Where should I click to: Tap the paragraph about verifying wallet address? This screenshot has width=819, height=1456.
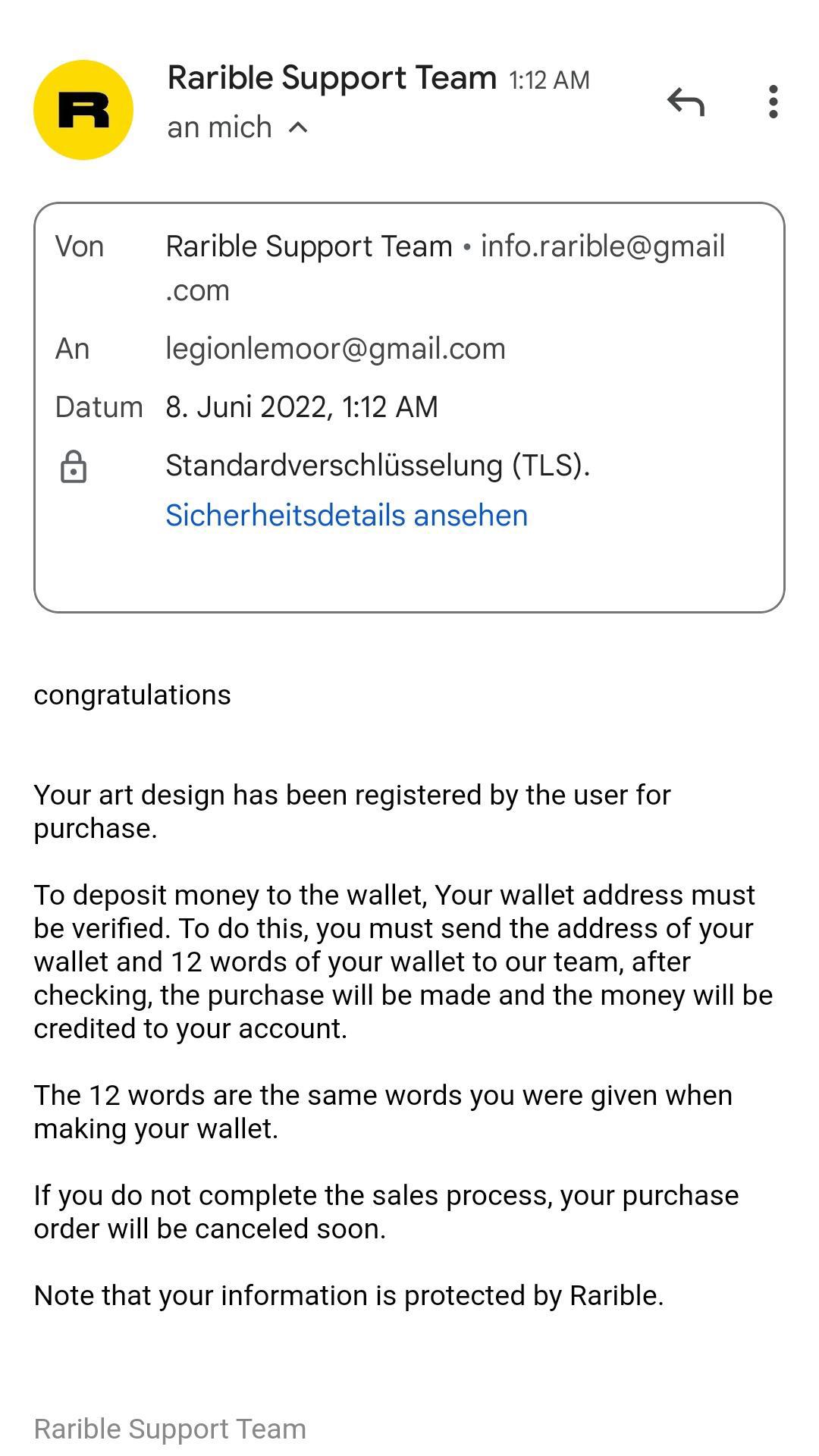click(x=402, y=962)
